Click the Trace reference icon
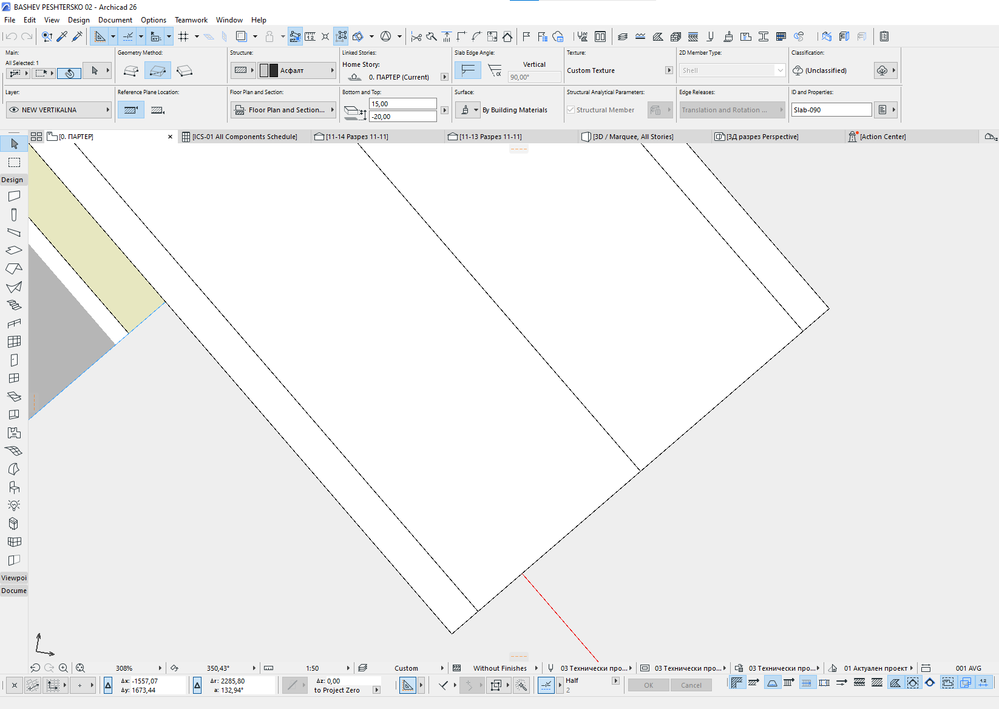Viewport: 999px width, 709px height. point(241,36)
